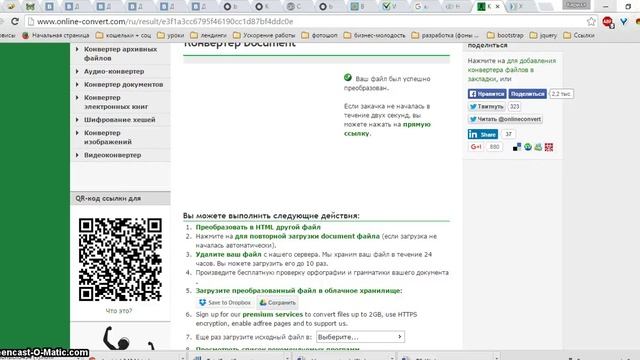
Task: Close the active browser tab
Action: pos(498,6)
